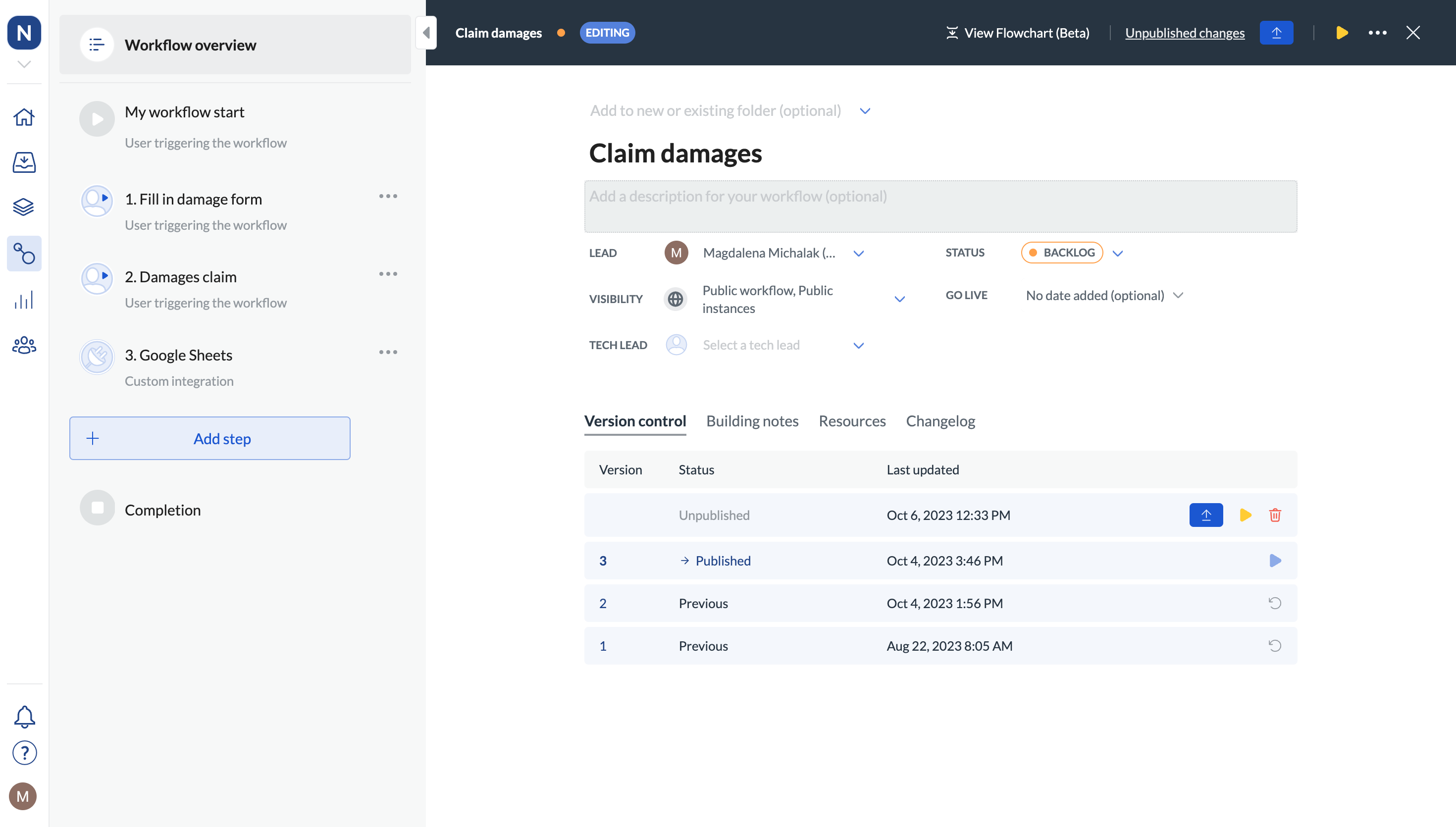Open the Unpublished changes link
This screenshot has height=827, width=1456.
point(1185,33)
